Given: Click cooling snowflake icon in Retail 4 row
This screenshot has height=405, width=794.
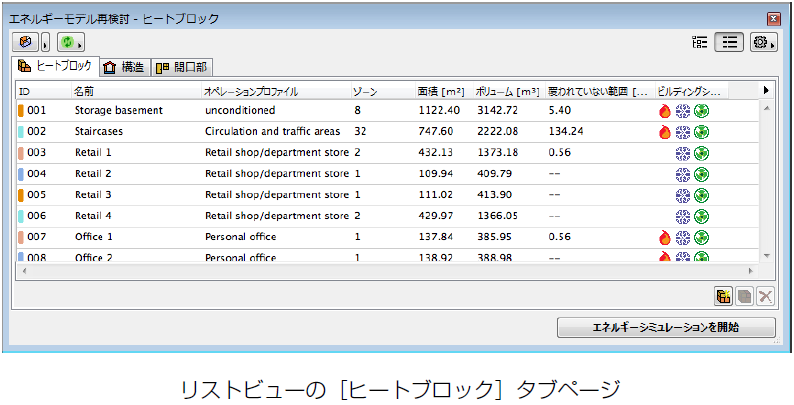Looking at the screenshot, I should (683, 216).
